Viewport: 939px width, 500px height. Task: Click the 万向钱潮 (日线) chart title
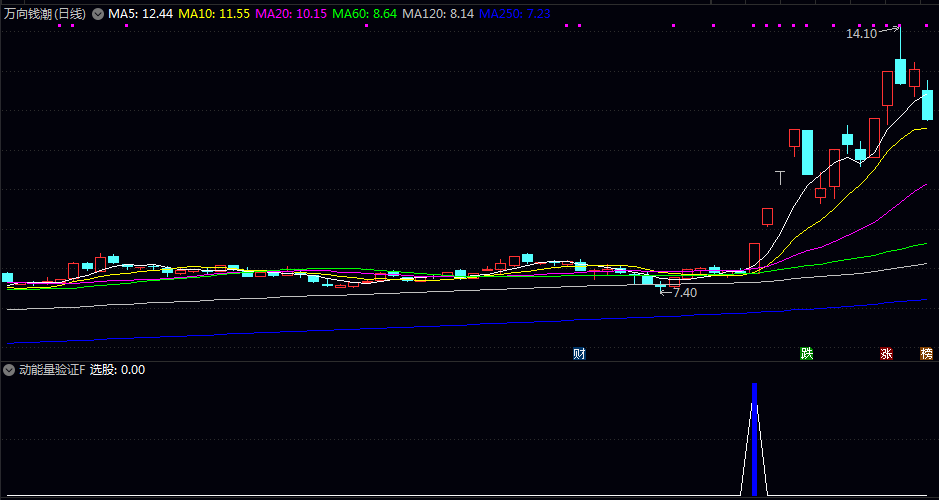tap(45, 15)
